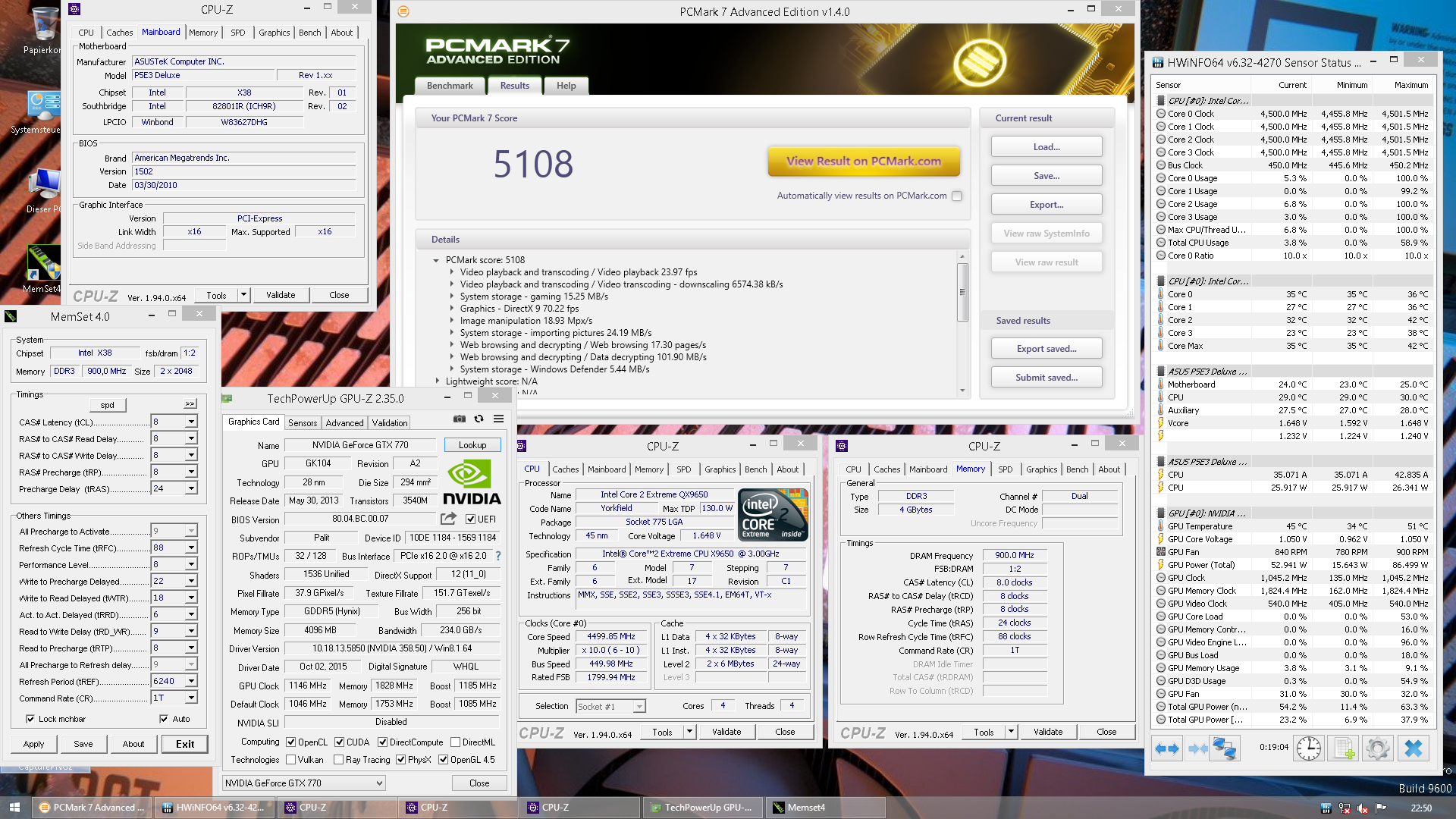Open SPD tab in Memory CPU-Z window
This screenshot has width=1456, height=819.
coord(1005,469)
